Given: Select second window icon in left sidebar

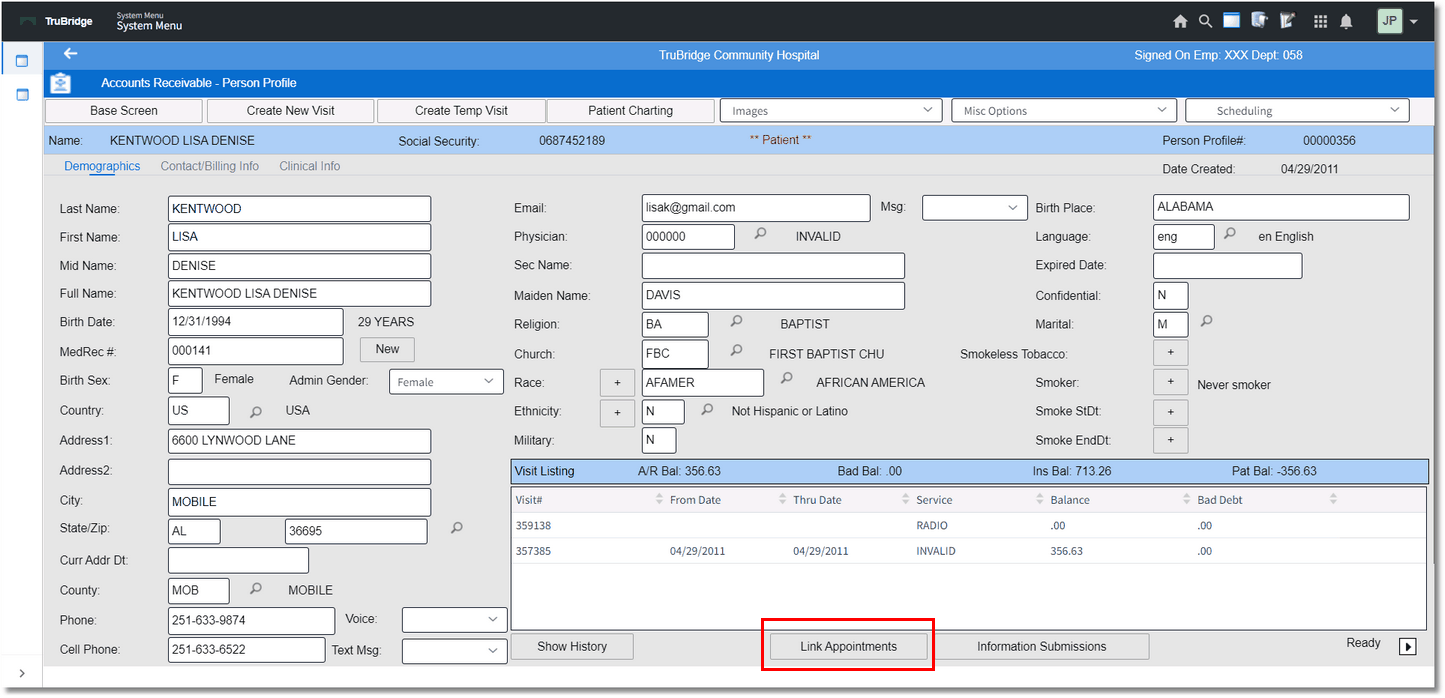Looking at the screenshot, I should tap(22, 94).
